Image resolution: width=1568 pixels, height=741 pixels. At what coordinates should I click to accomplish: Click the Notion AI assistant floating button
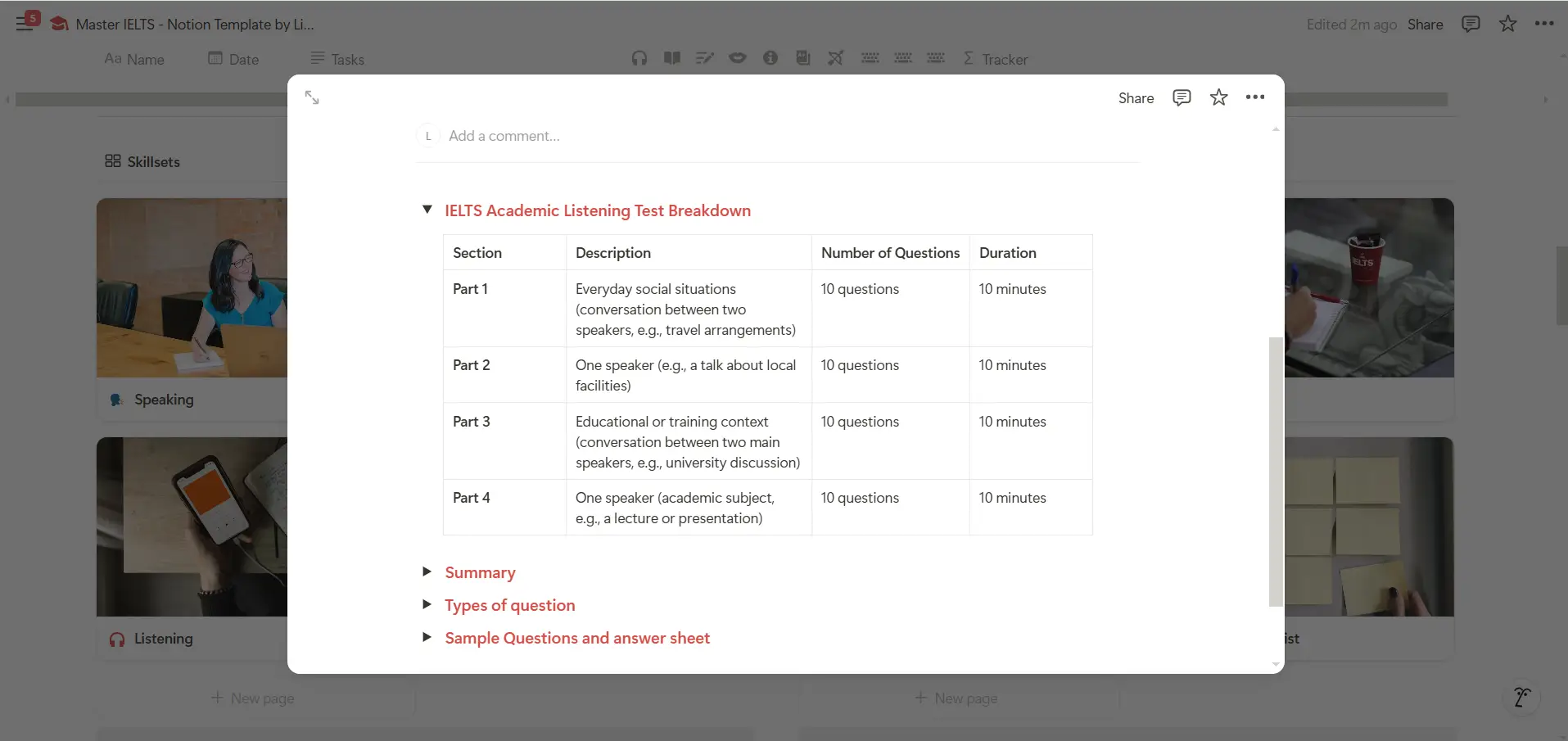1522,697
